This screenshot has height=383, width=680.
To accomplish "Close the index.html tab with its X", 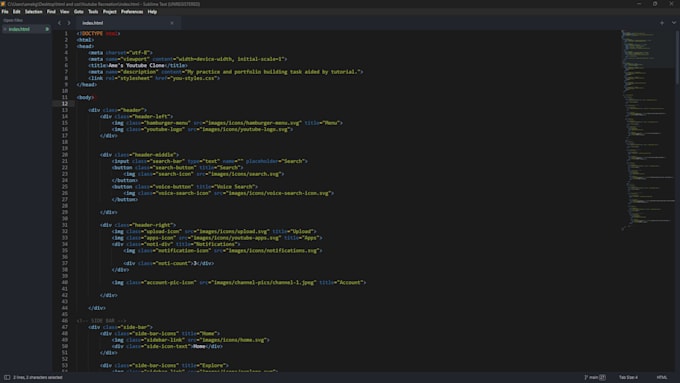I will point(172,23).
